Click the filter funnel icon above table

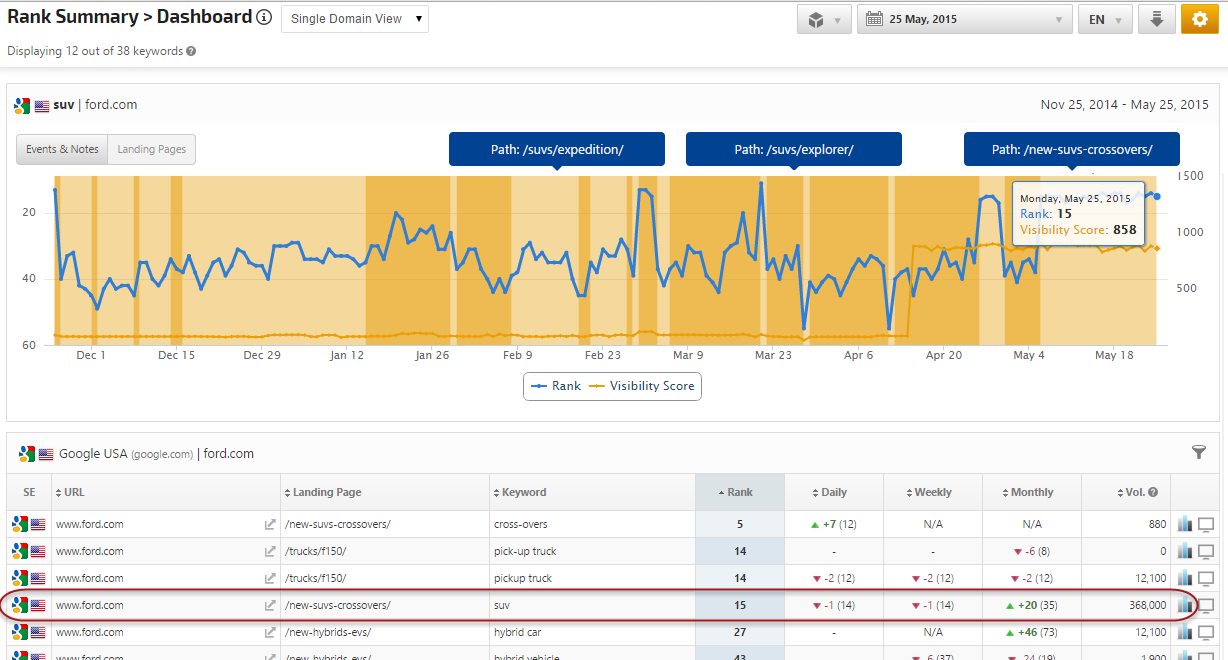point(1199,453)
